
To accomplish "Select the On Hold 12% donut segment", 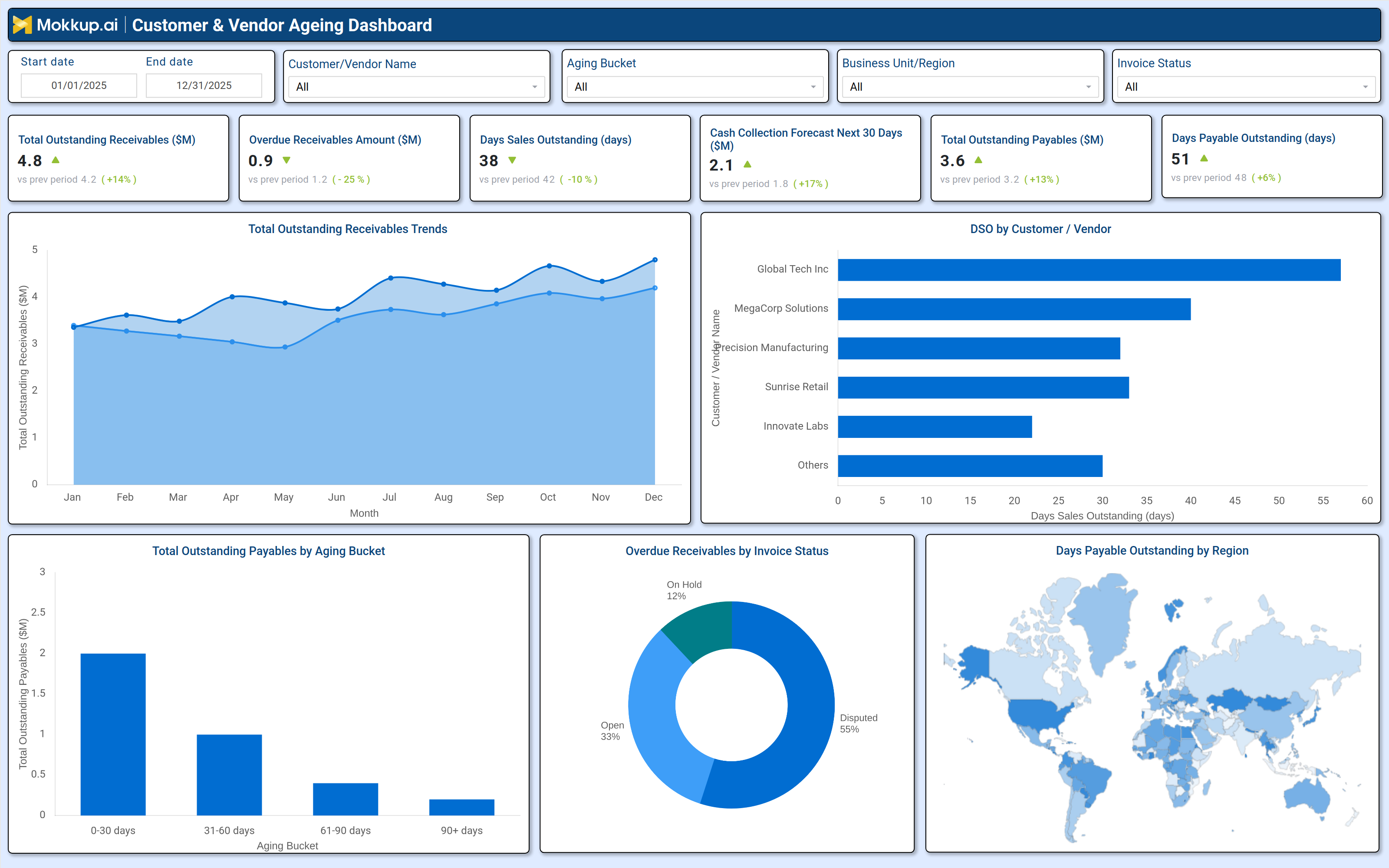I will tap(703, 628).
